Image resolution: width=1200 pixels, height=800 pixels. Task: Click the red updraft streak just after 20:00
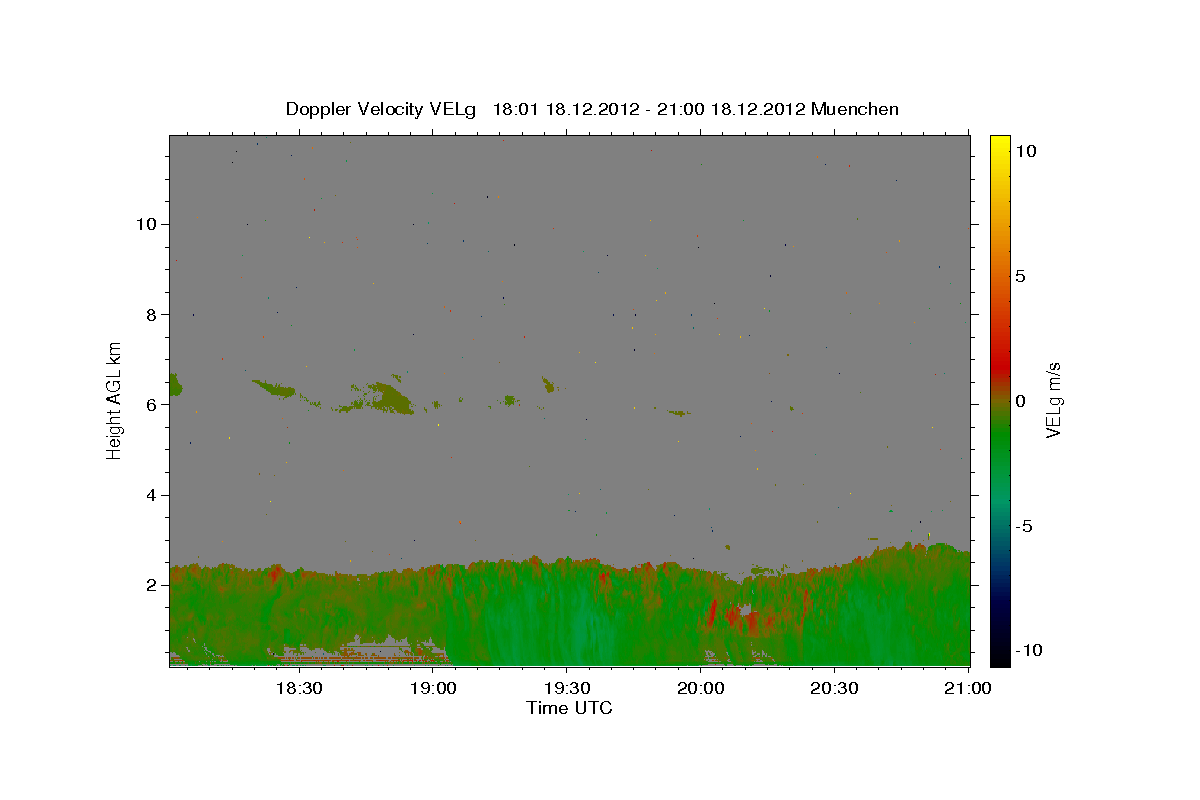click(714, 612)
